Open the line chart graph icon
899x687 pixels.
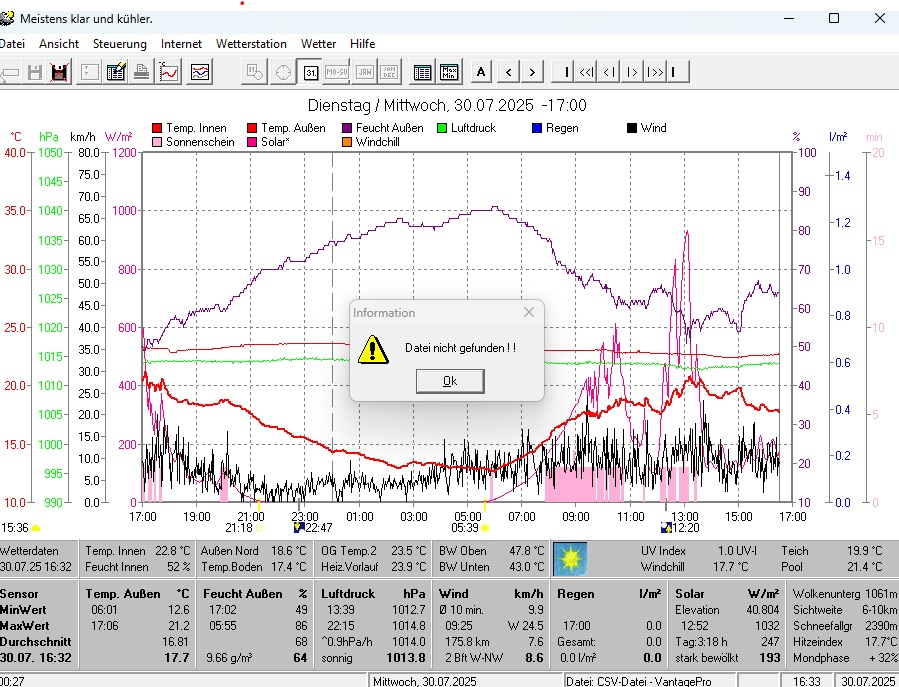pyautogui.click(x=170, y=72)
